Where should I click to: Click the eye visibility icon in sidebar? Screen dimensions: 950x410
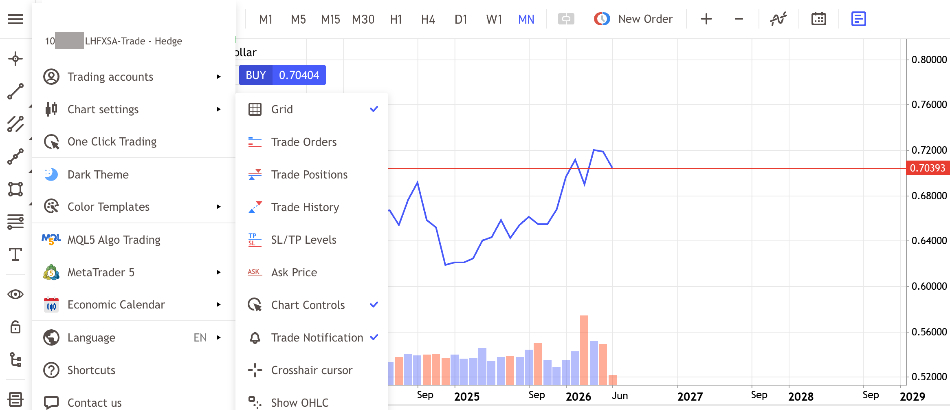[x=15, y=294]
